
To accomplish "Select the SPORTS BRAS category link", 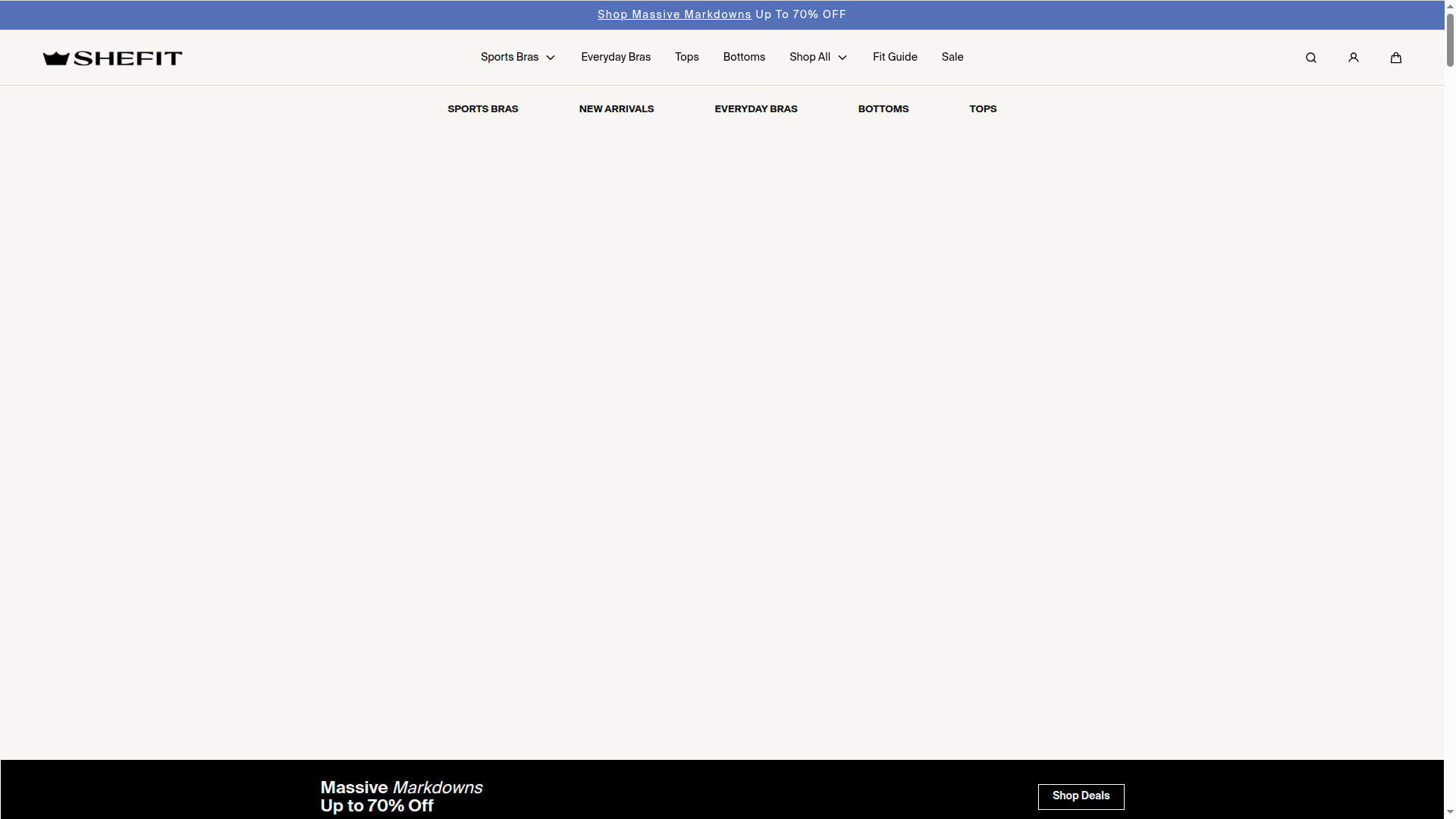I will [x=482, y=108].
